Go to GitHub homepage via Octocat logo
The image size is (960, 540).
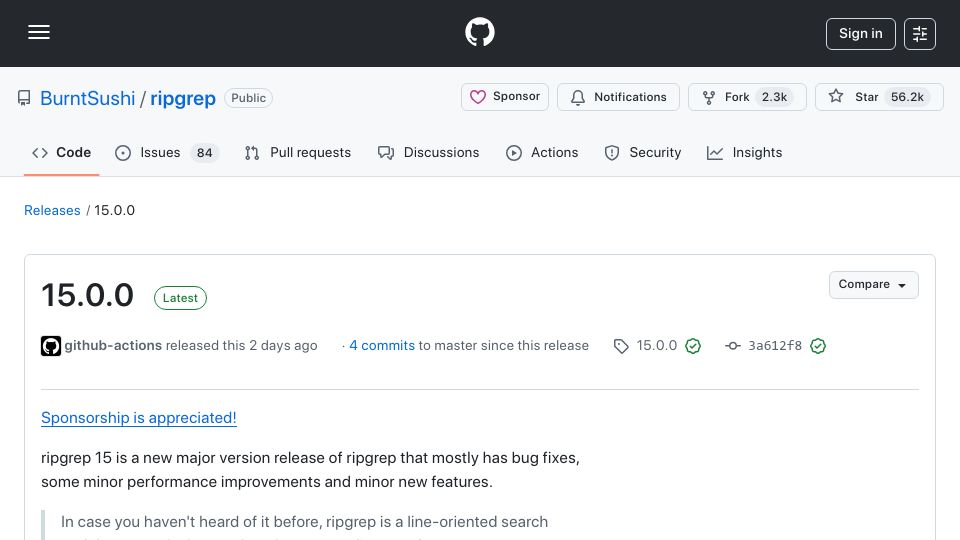(x=479, y=32)
